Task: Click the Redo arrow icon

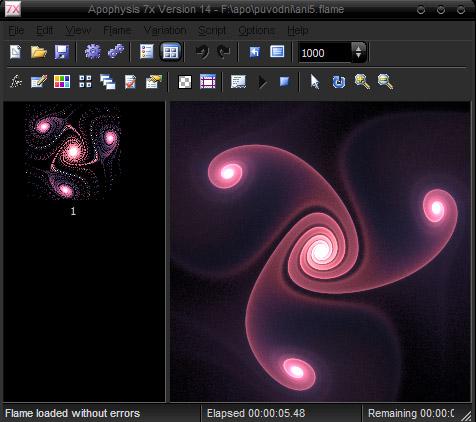Action: tap(223, 52)
